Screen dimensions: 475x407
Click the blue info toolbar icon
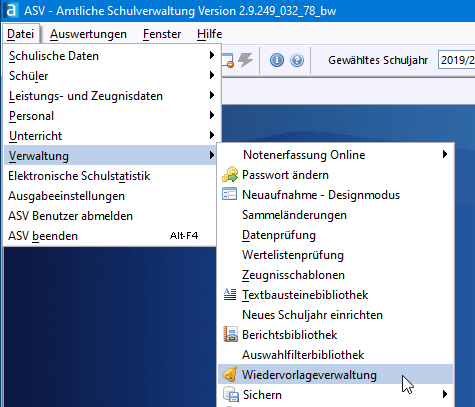click(x=277, y=60)
